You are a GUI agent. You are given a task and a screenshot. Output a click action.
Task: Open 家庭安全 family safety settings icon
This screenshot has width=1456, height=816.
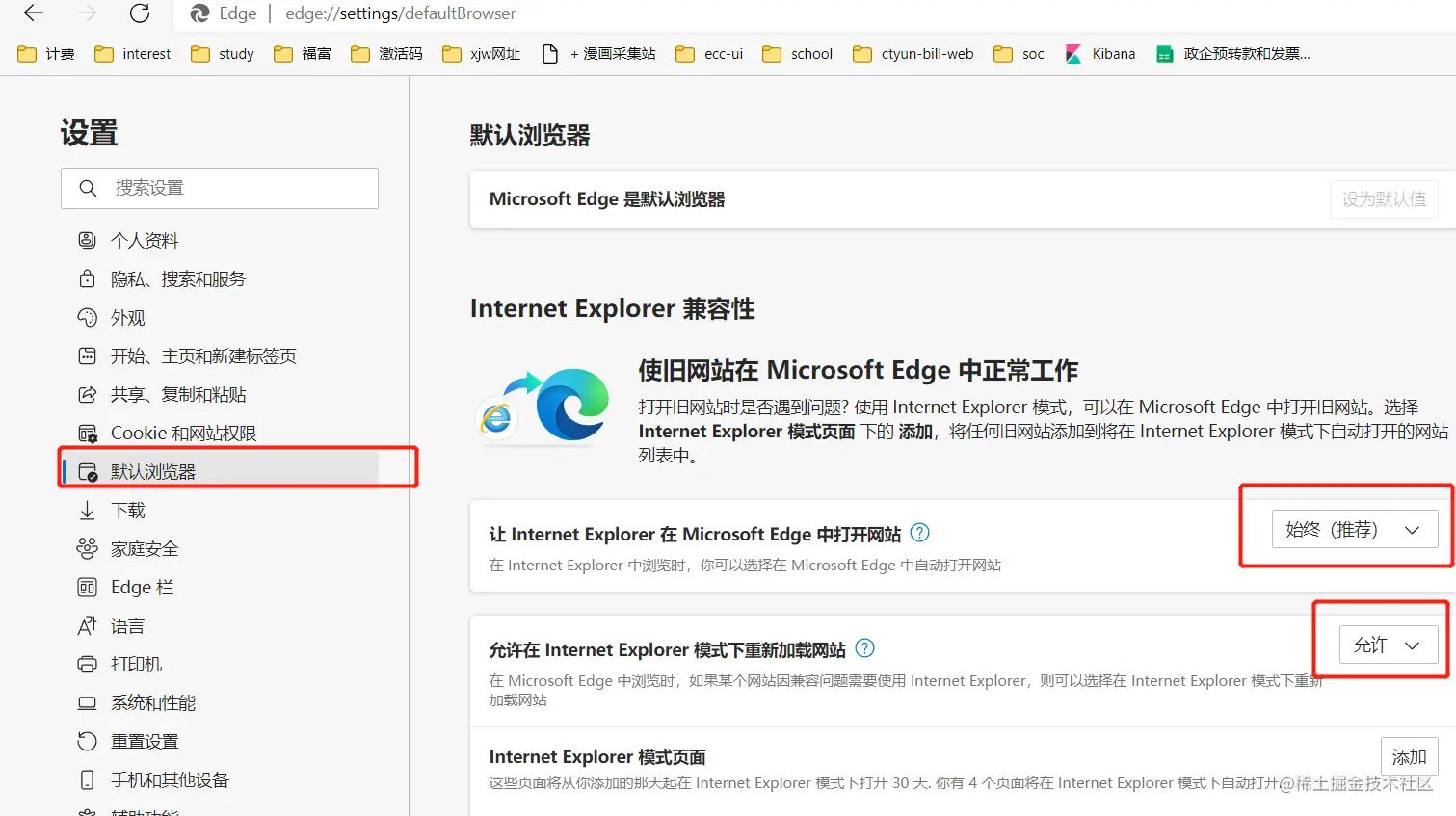point(89,548)
